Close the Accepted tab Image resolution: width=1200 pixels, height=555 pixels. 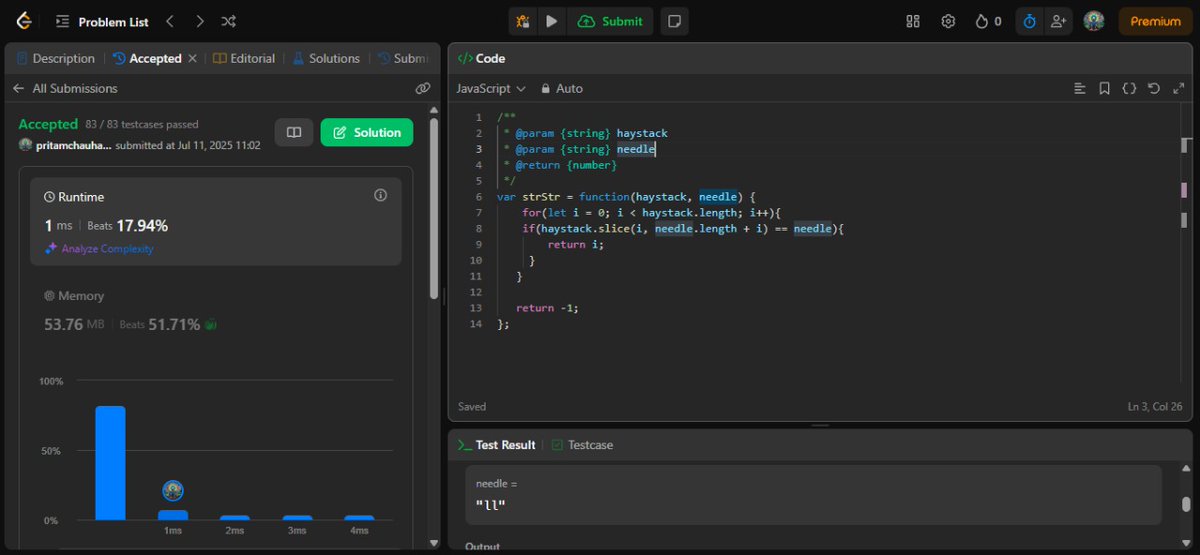click(x=192, y=58)
